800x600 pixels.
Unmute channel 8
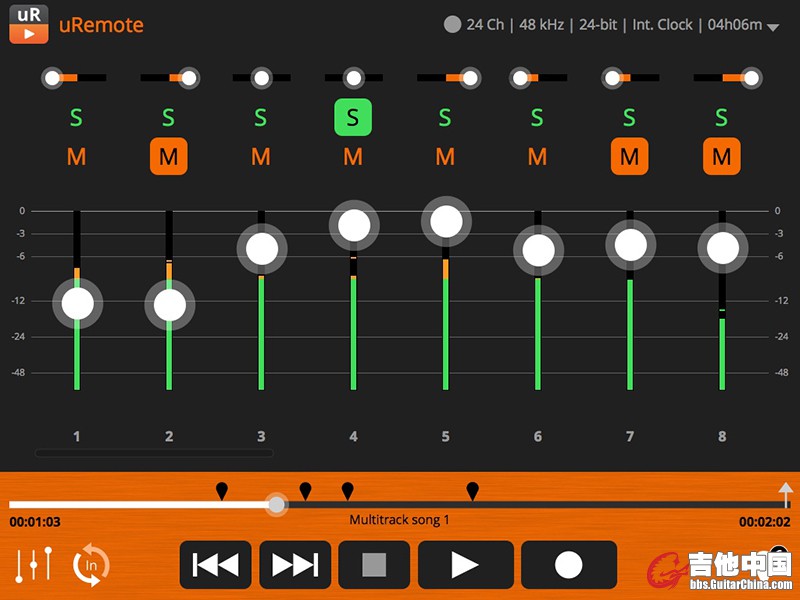[721, 157]
